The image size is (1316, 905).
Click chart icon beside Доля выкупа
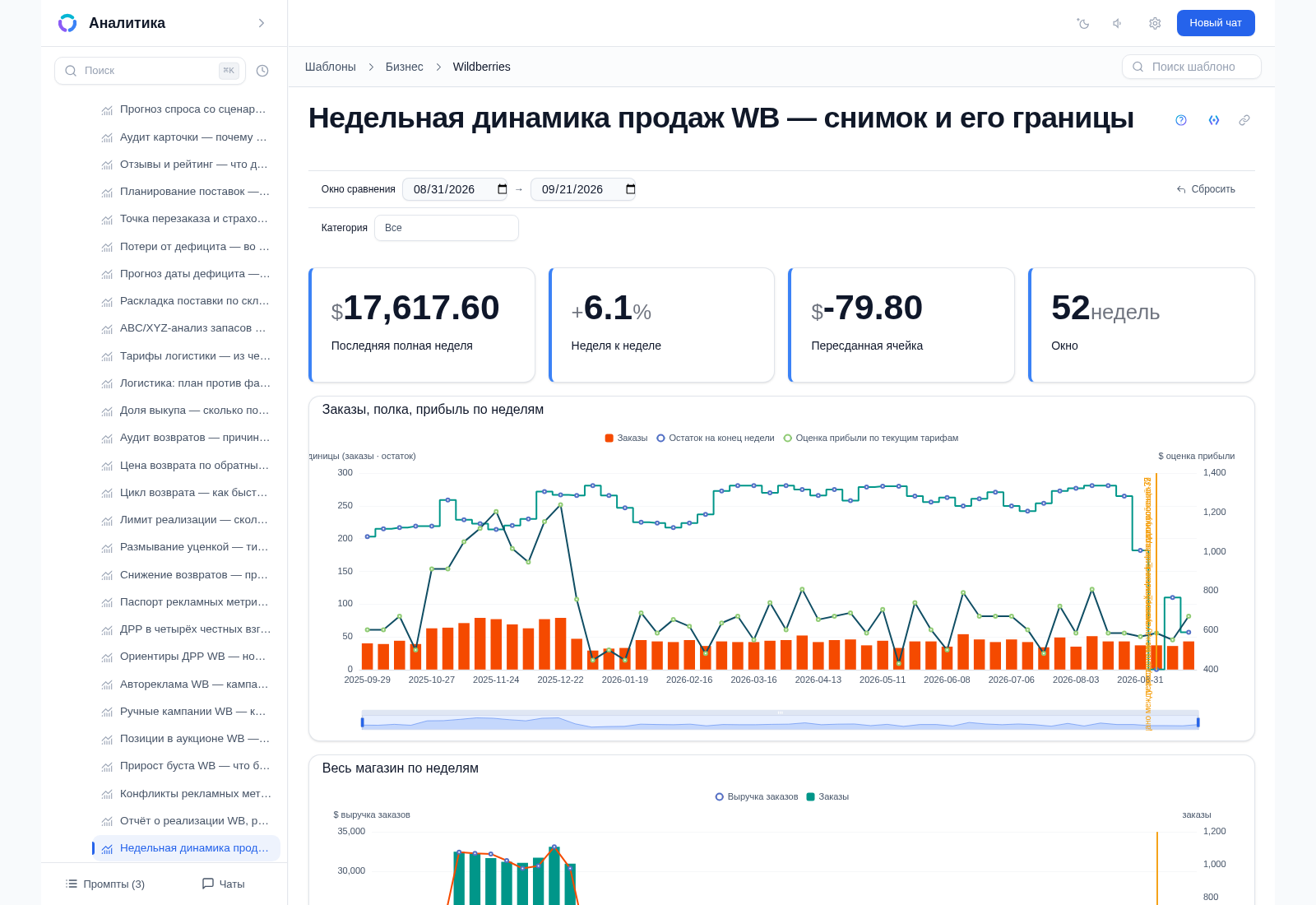[x=107, y=411]
